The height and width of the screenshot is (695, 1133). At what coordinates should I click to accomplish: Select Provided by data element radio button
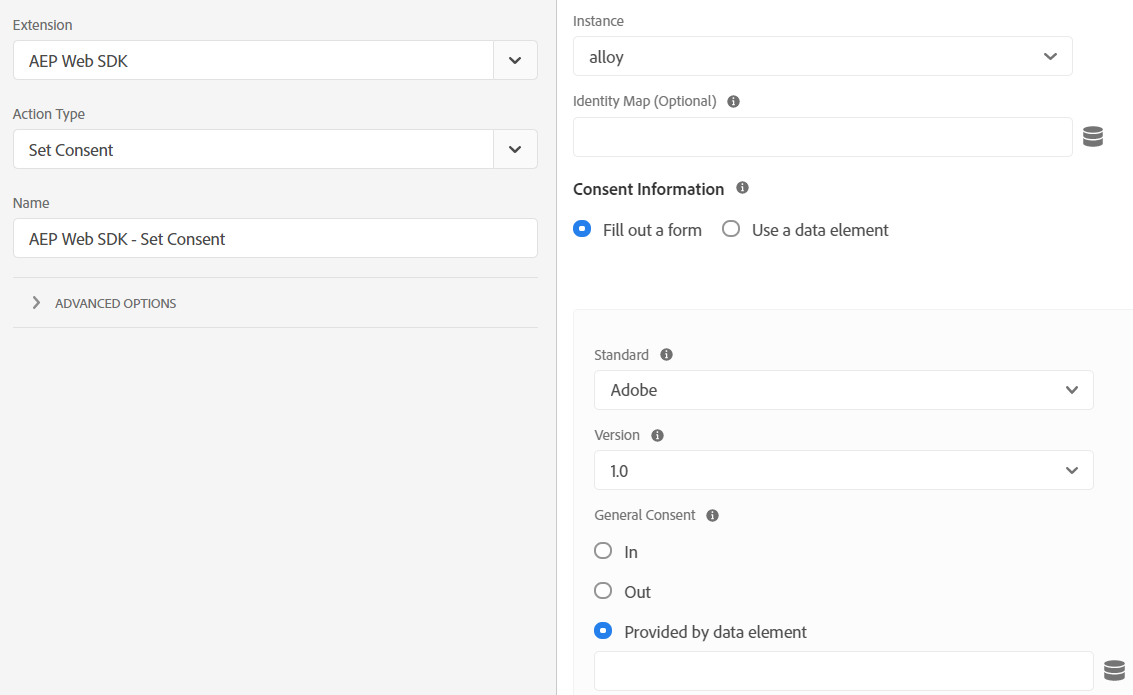pyautogui.click(x=603, y=631)
